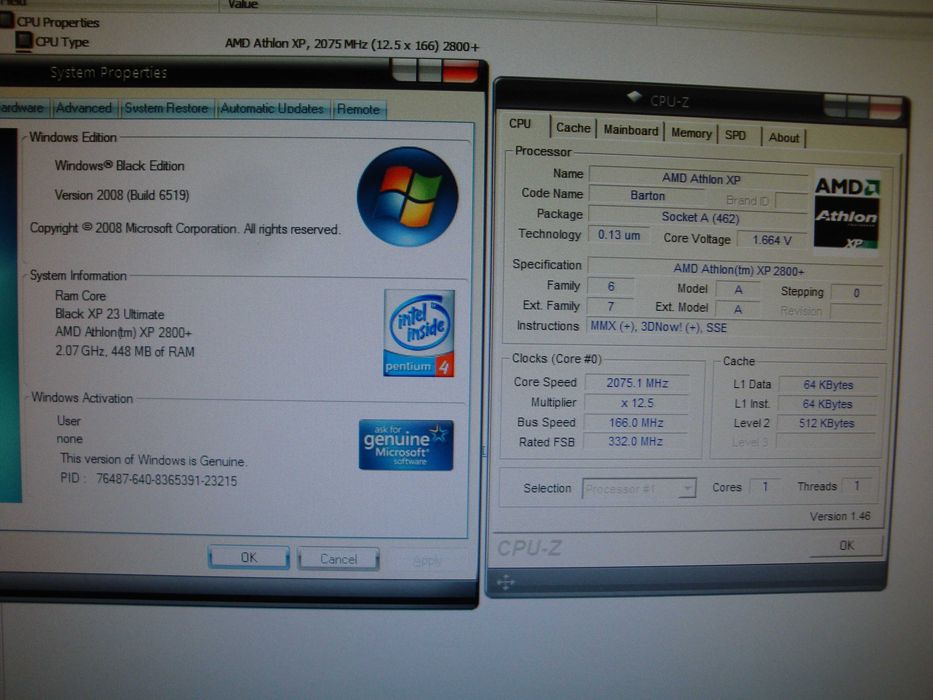This screenshot has width=933, height=700.
Task: Click the CPU Properties row in background list
Action: click(50, 22)
